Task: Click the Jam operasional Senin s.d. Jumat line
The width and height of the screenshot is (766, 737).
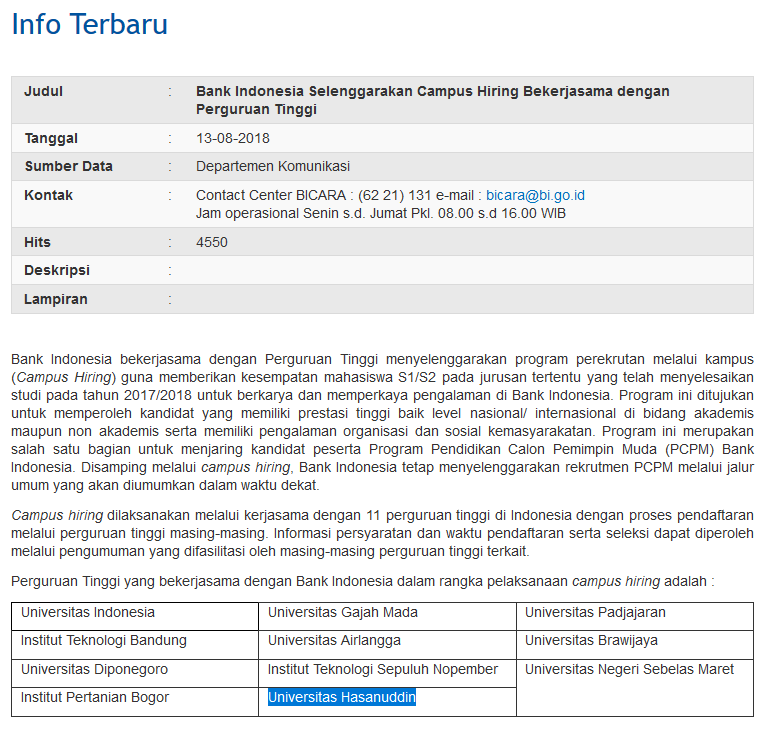Action: [381, 213]
